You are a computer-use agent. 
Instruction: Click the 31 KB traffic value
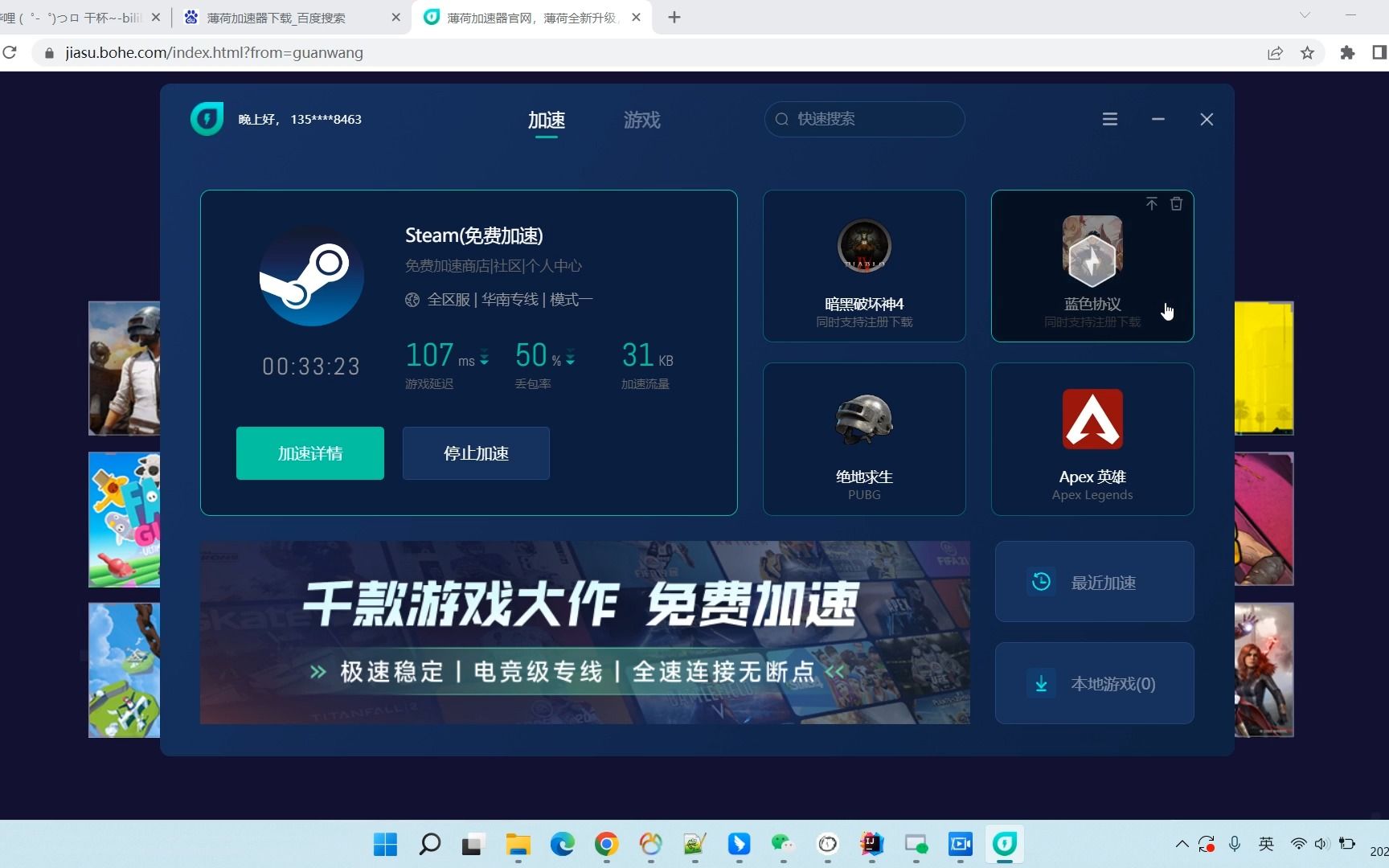(647, 355)
